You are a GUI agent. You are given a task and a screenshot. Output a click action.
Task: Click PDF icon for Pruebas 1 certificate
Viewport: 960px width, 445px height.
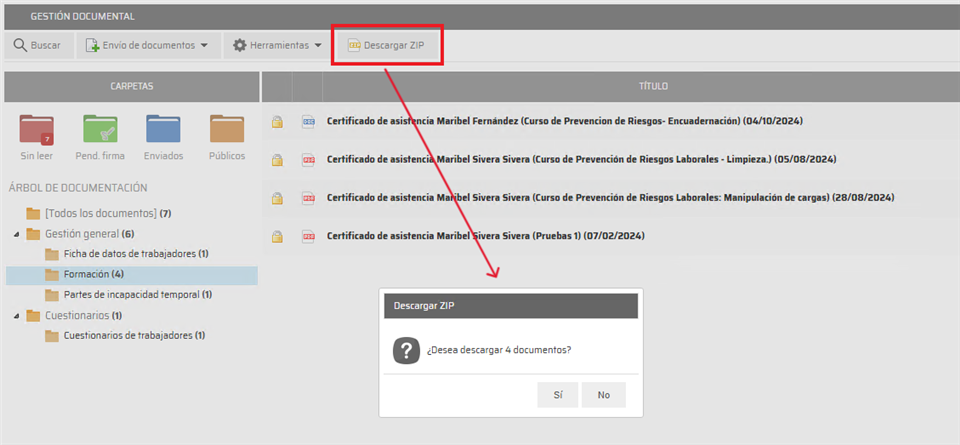click(308, 236)
